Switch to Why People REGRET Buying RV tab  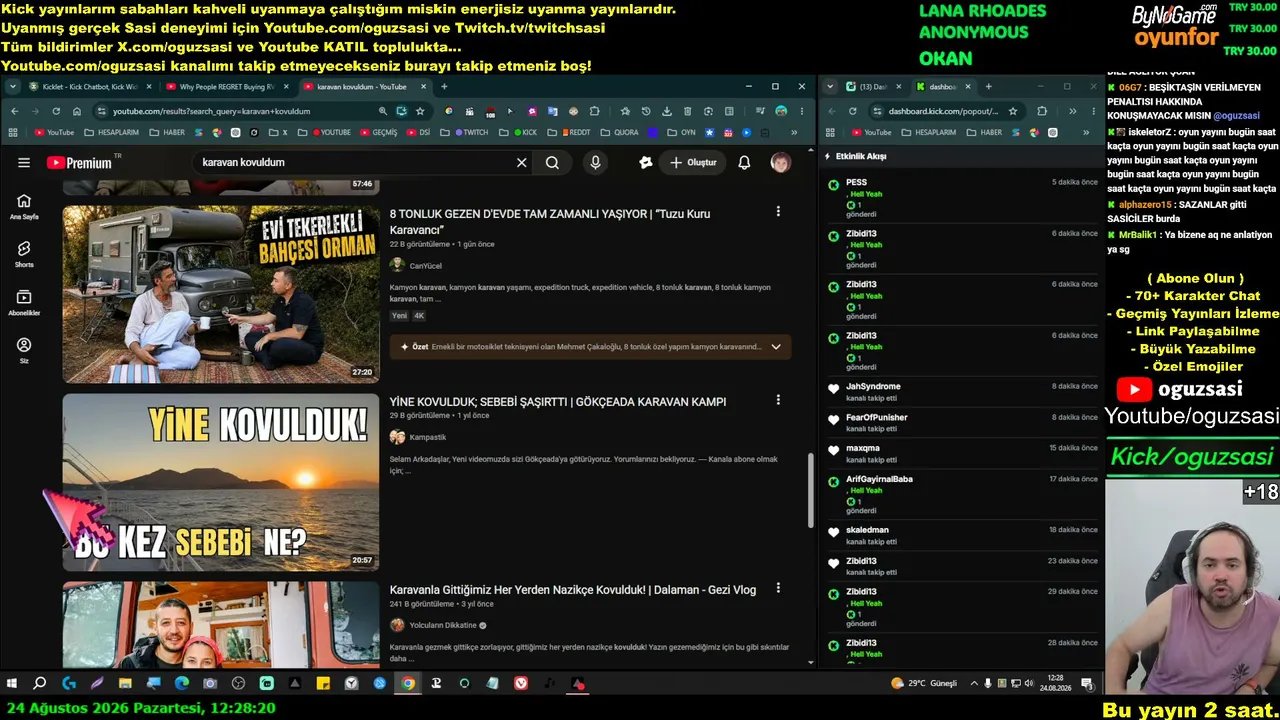coord(225,87)
